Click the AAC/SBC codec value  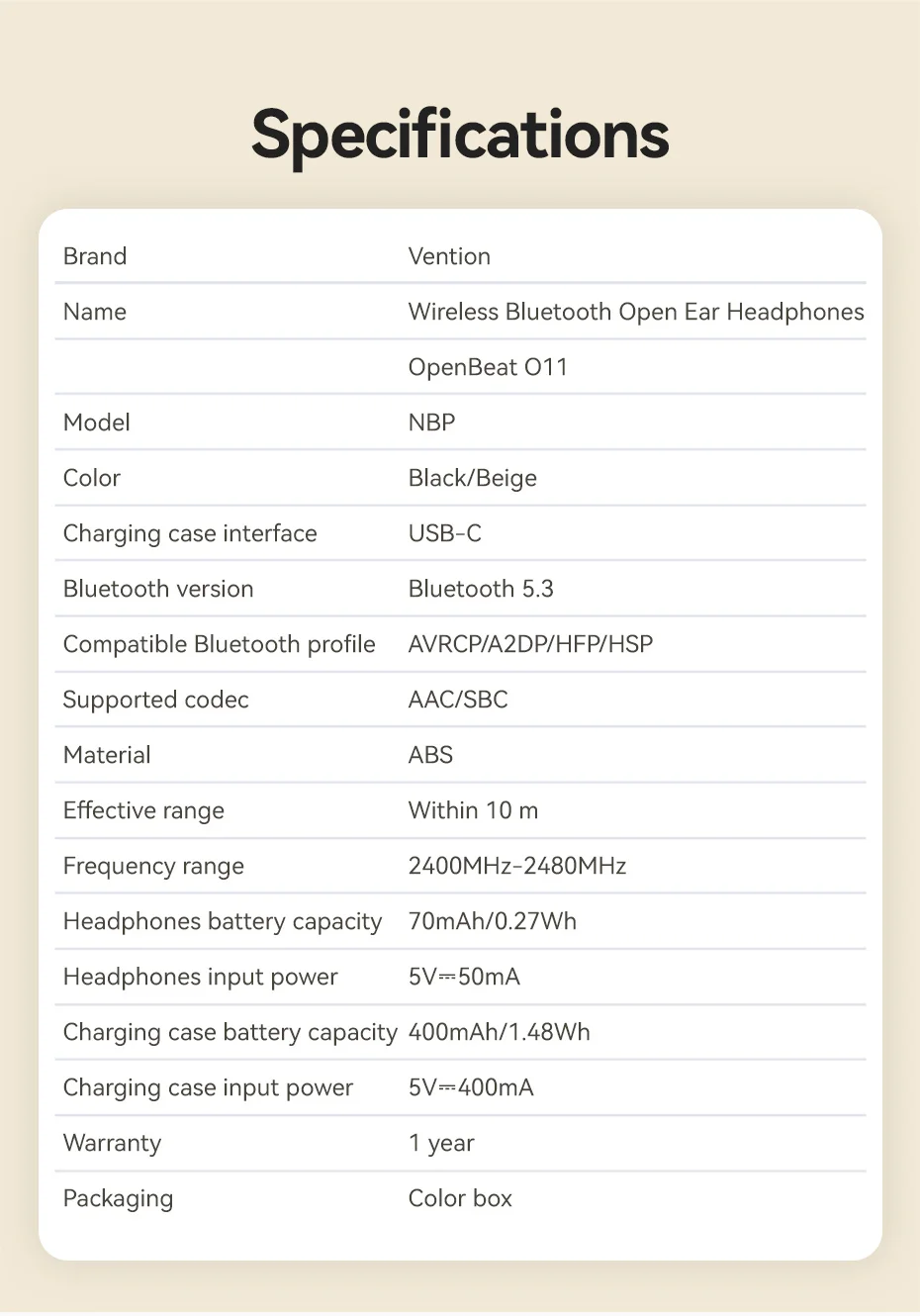coord(457,700)
